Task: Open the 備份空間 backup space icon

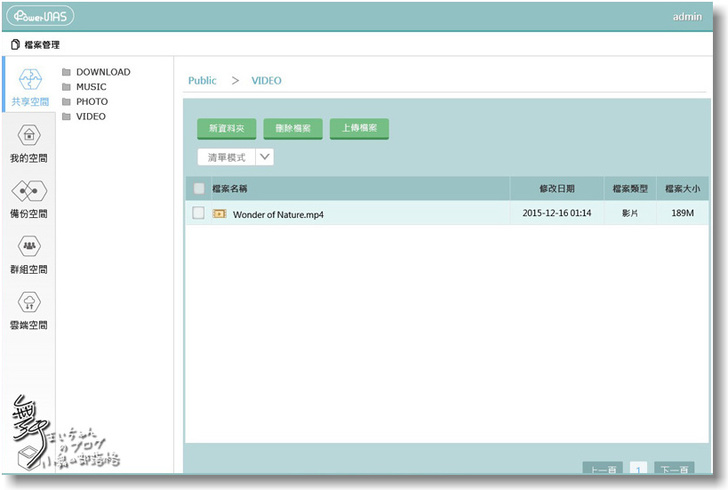Action: point(29,191)
